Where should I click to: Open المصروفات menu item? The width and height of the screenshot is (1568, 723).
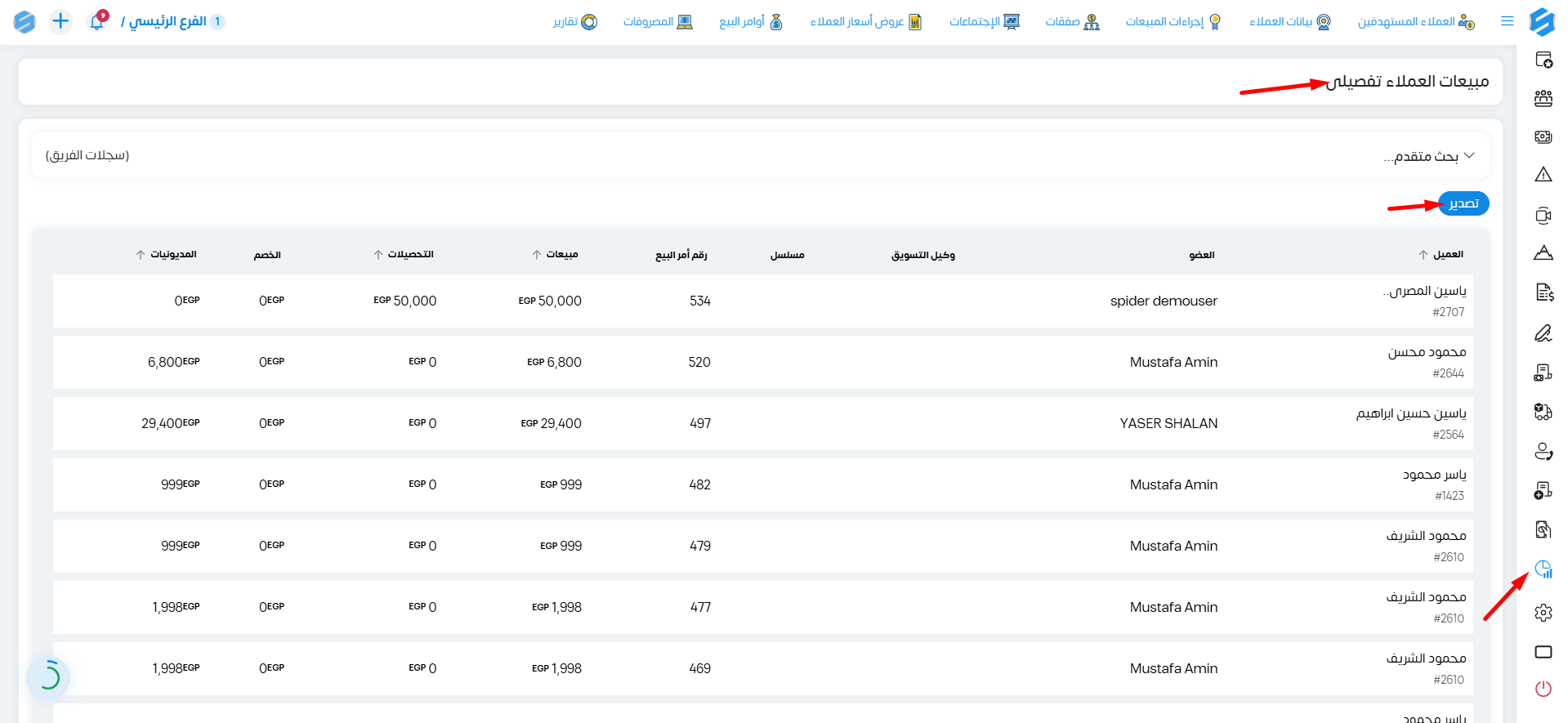658,21
